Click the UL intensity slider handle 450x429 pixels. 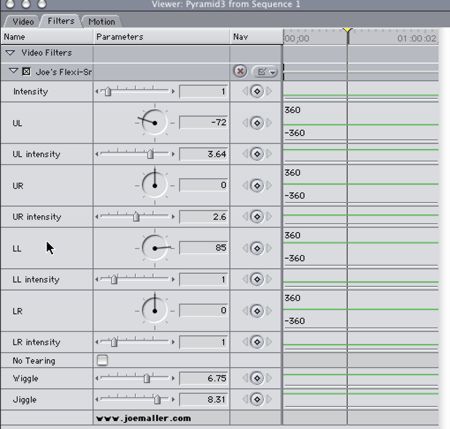[x=150, y=154]
